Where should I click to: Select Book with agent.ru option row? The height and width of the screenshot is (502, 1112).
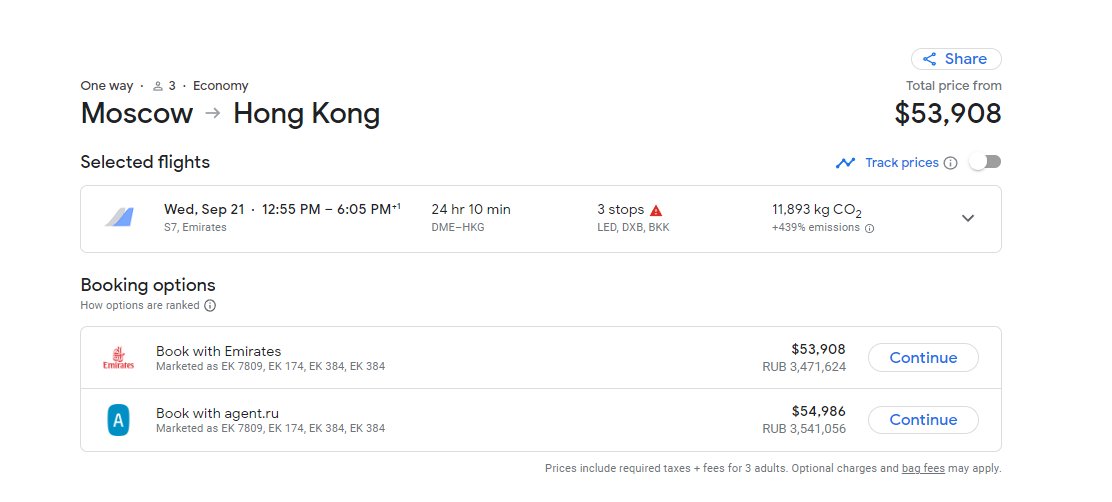(541, 420)
